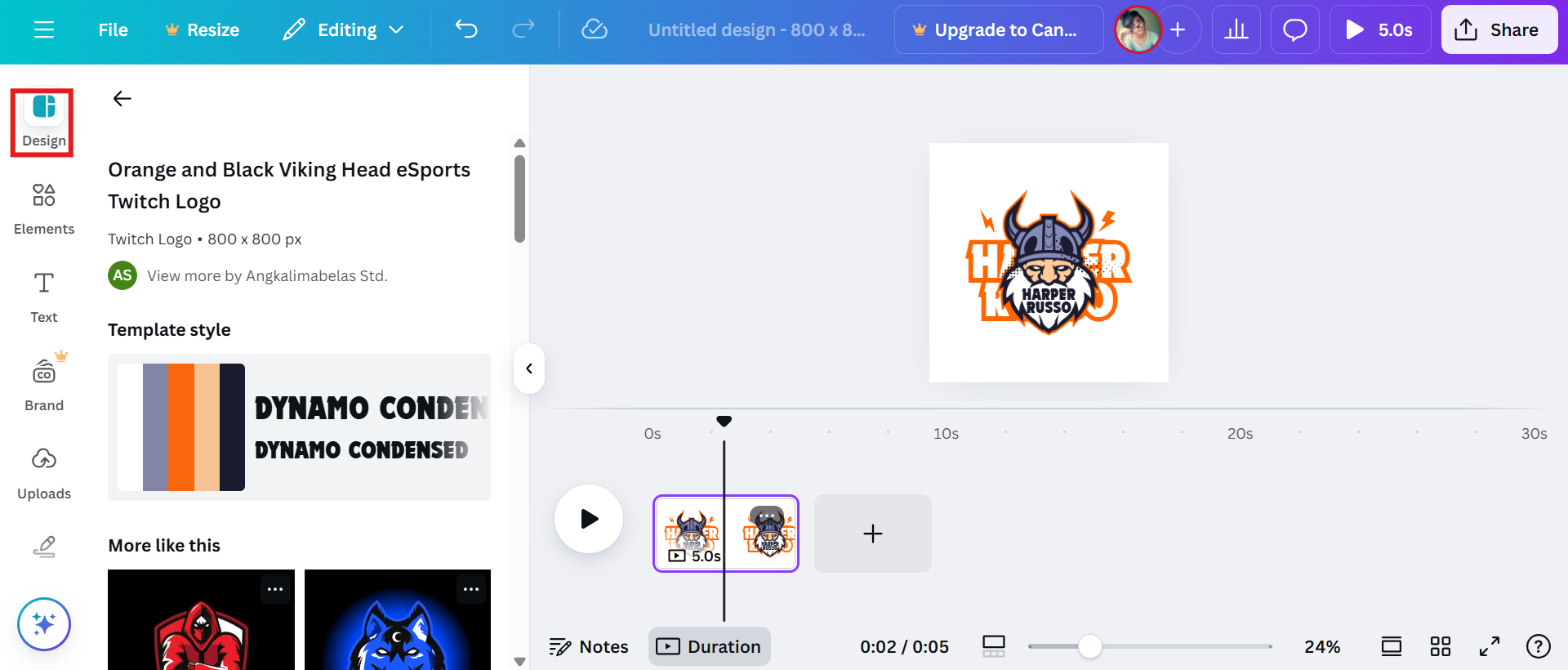The image size is (1568, 670).
Task: Open the Resize option
Action: (202, 30)
